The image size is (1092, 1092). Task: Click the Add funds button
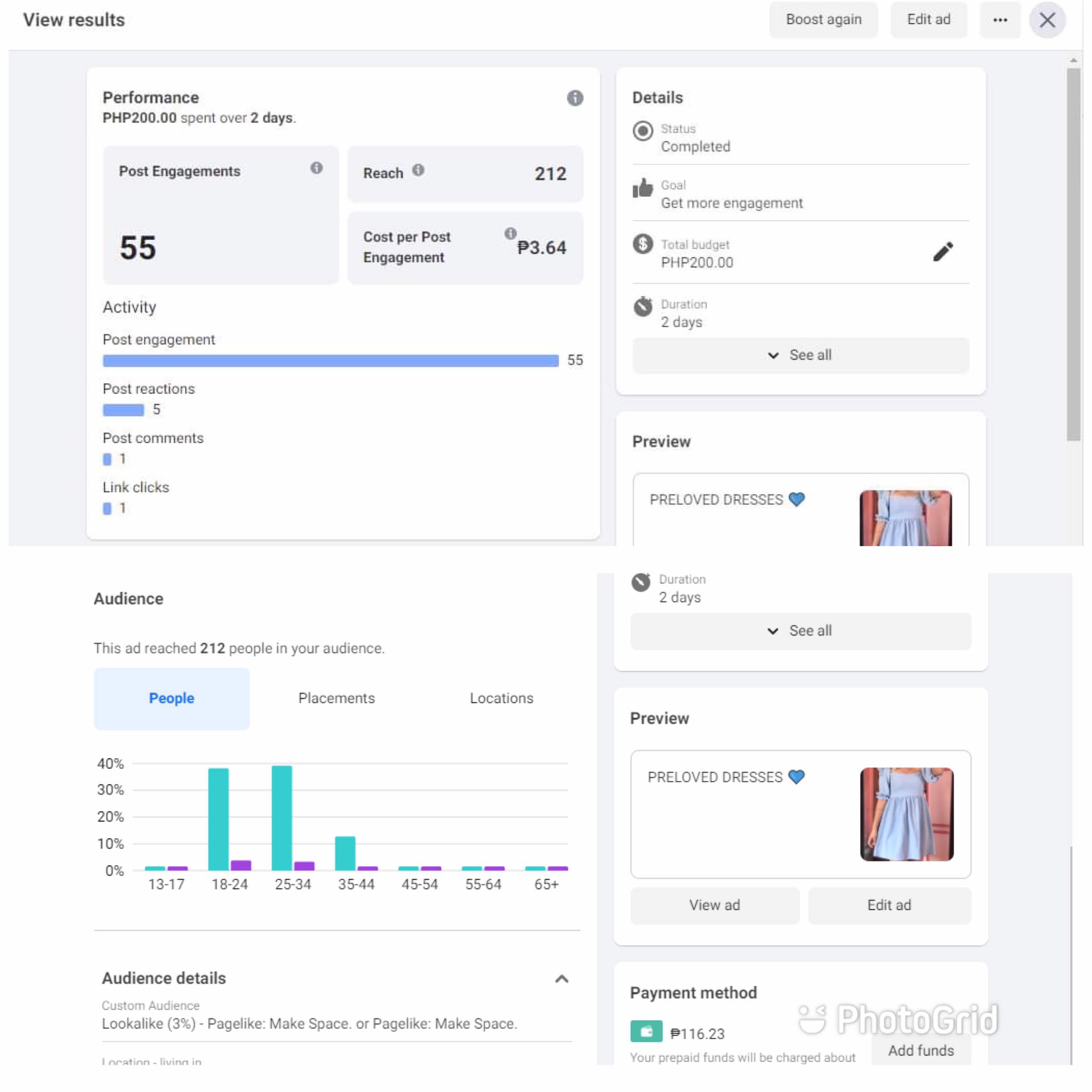(x=921, y=1051)
